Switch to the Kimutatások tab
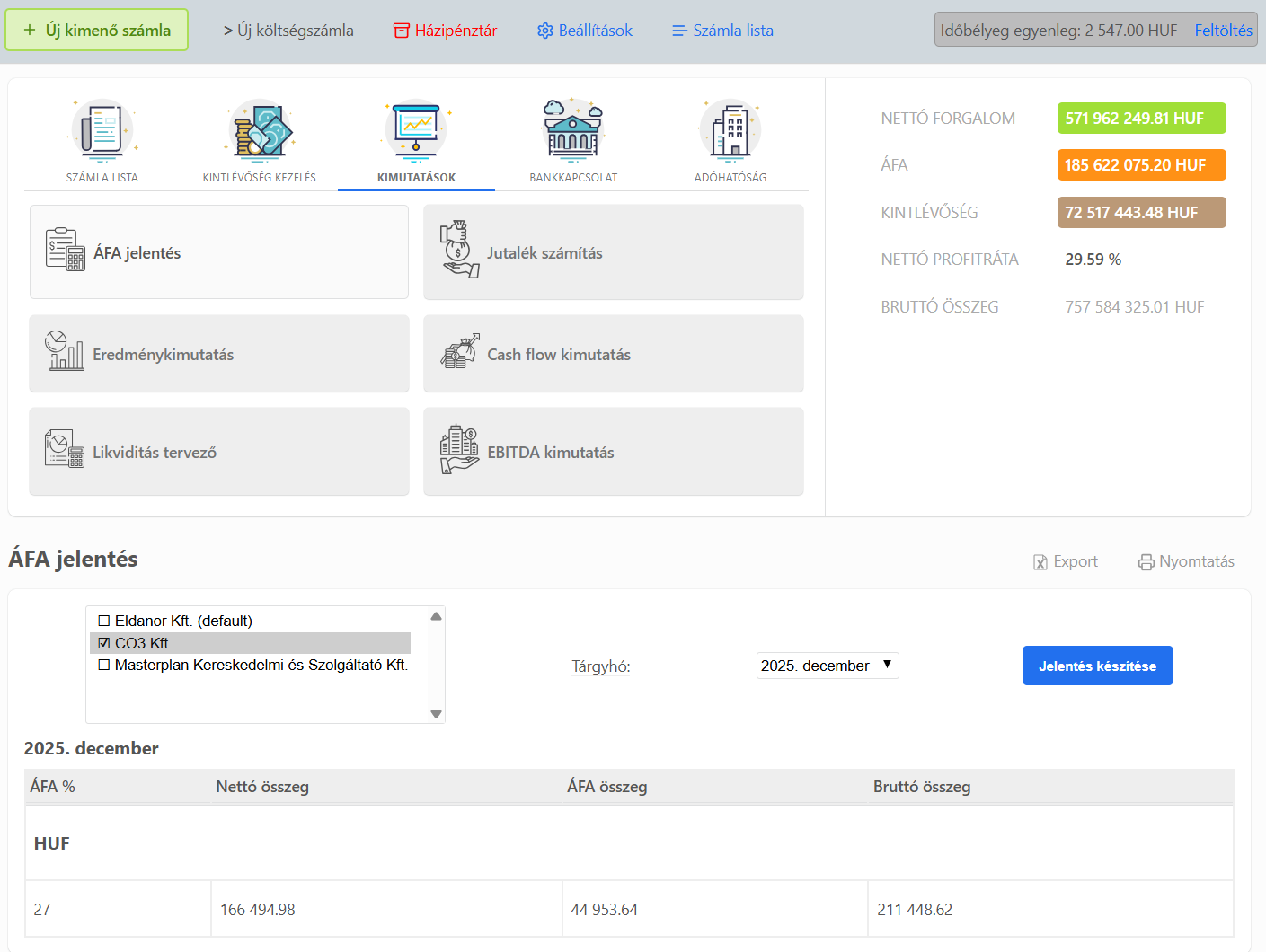 pyautogui.click(x=416, y=142)
